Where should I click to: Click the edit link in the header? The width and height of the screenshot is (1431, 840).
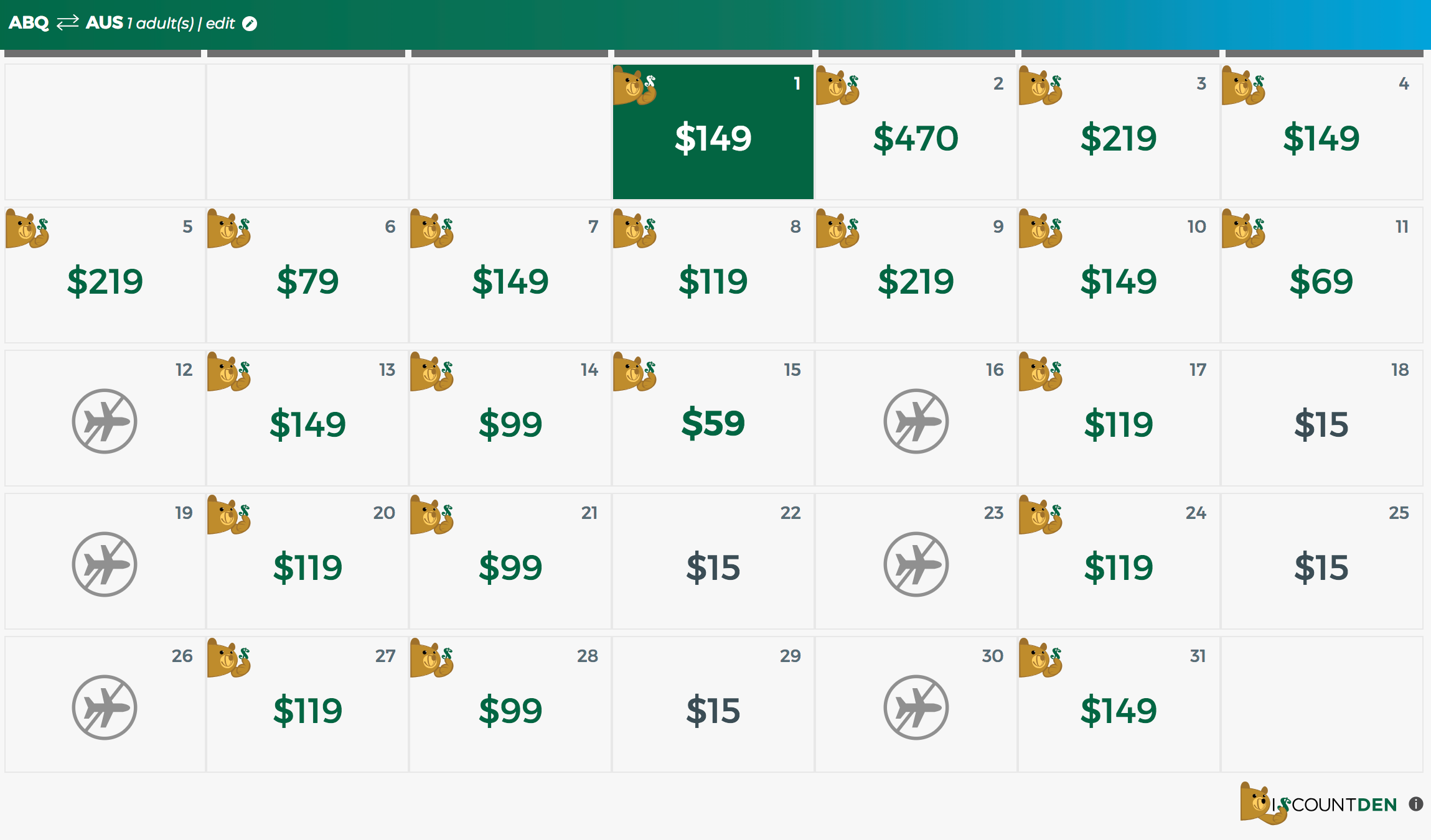tap(220, 24)
